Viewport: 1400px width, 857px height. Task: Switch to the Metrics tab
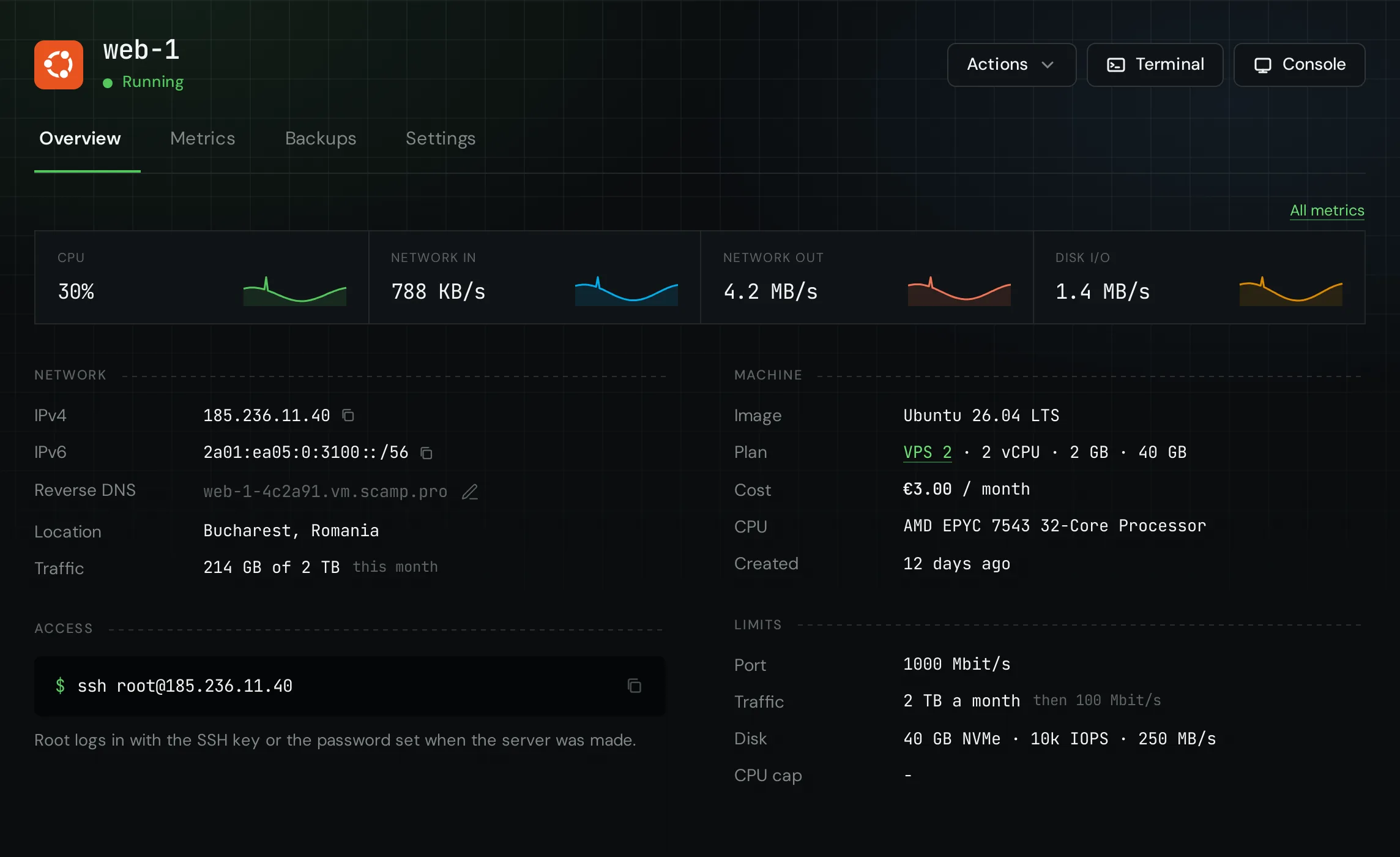[x=203, y=138]
